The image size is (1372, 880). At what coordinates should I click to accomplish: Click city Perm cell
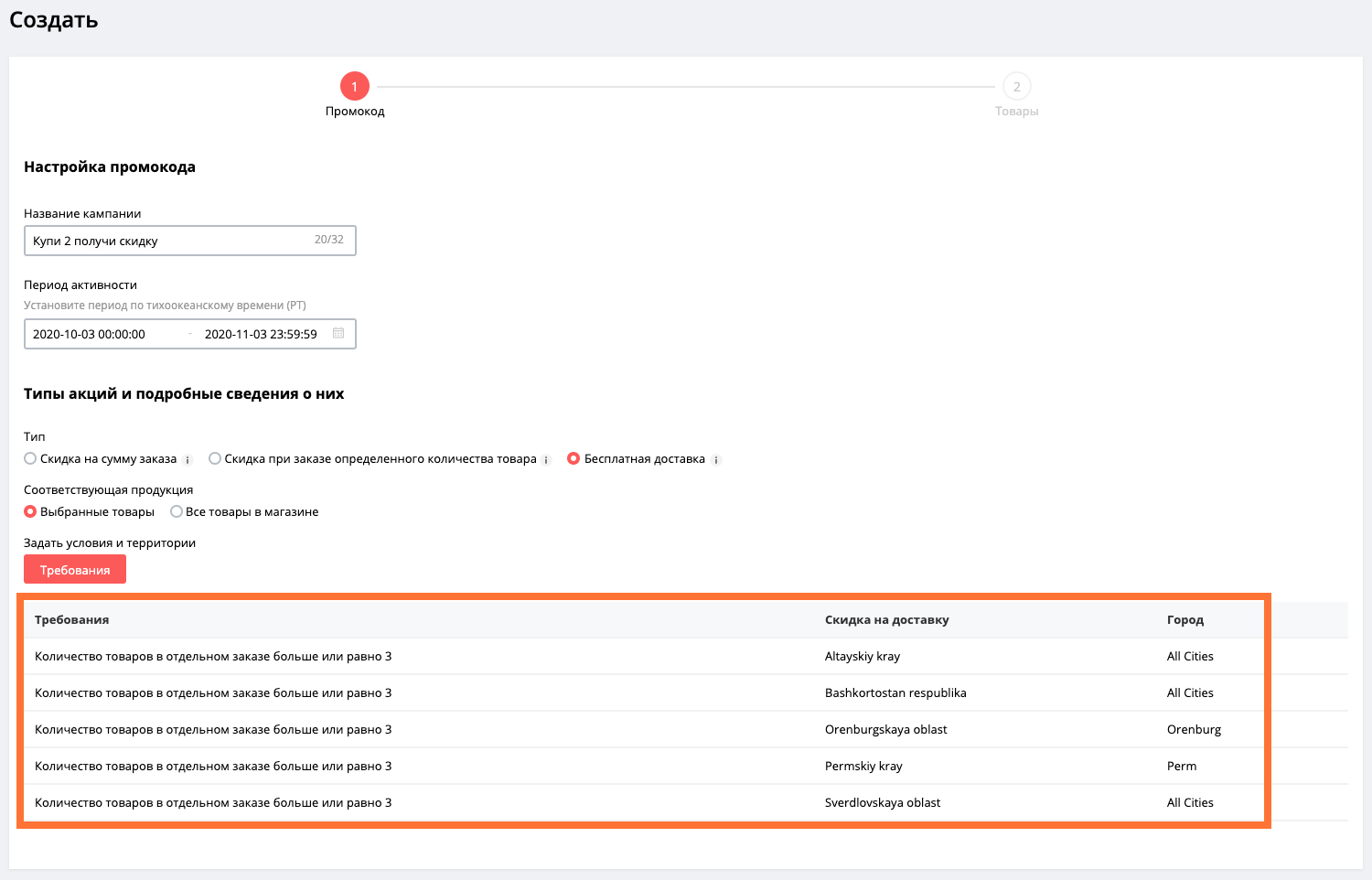pos(1182,766)
